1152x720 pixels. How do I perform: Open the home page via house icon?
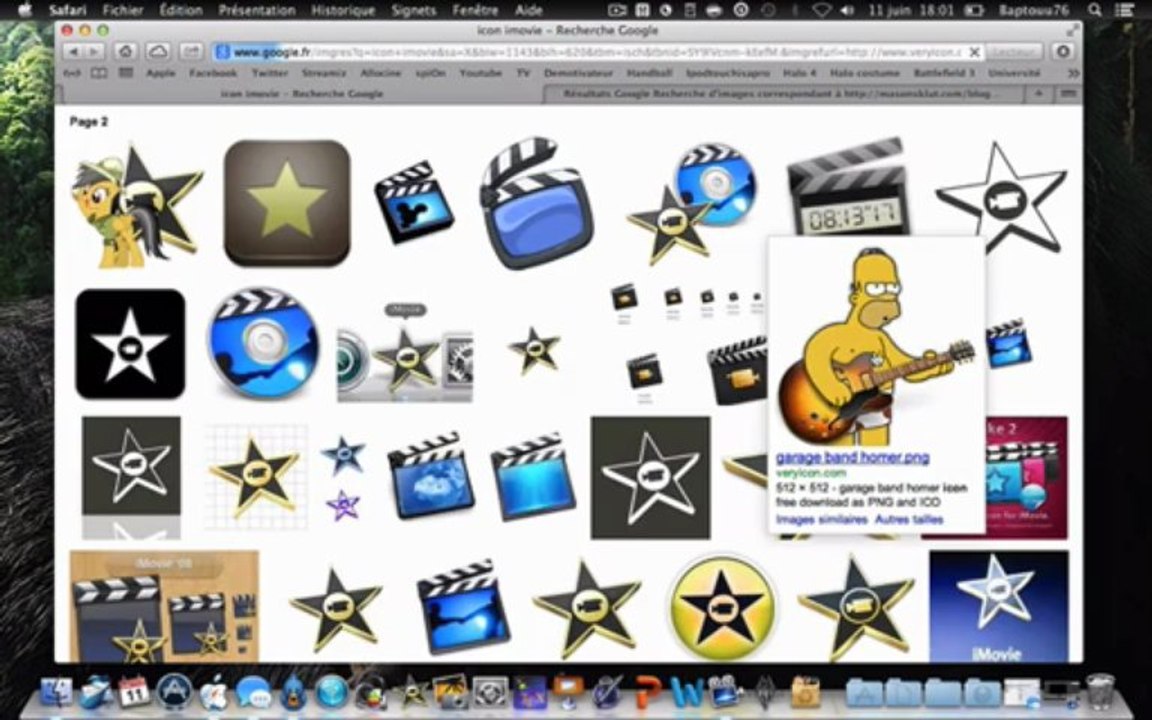(126, 51)
